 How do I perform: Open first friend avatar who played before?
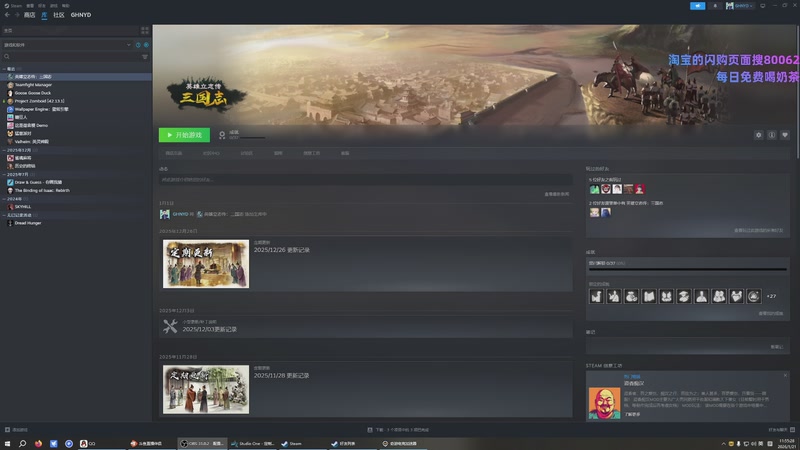click(x=594, y=189)
